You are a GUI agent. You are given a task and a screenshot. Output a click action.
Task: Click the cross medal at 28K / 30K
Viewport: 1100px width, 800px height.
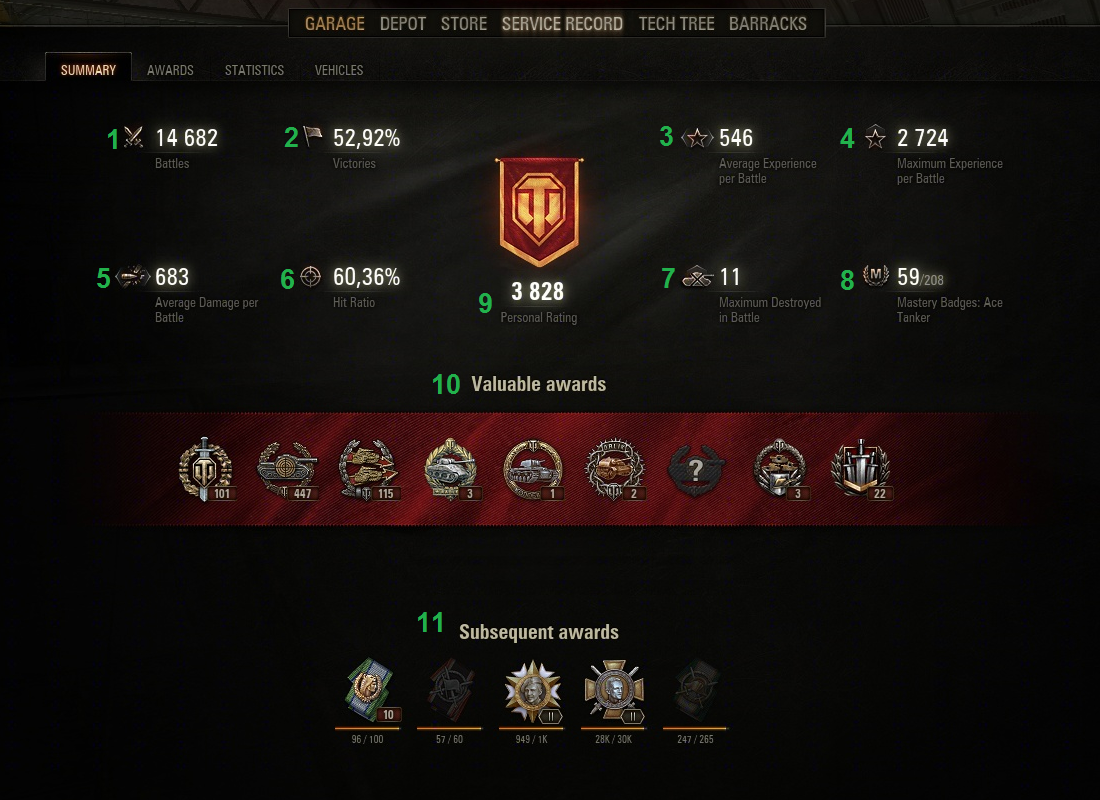tap(614, 691)
